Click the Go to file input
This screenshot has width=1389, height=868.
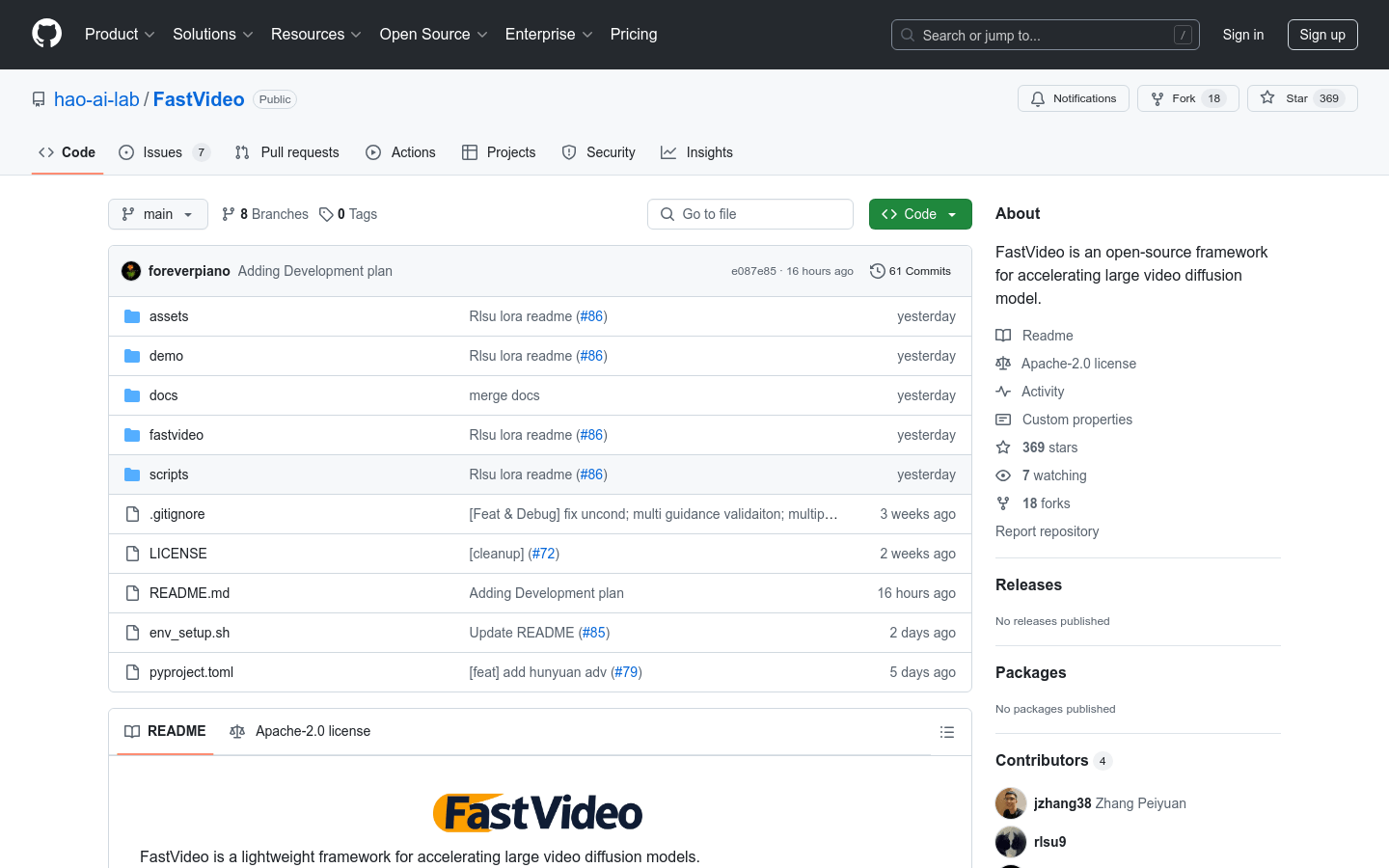750,214
